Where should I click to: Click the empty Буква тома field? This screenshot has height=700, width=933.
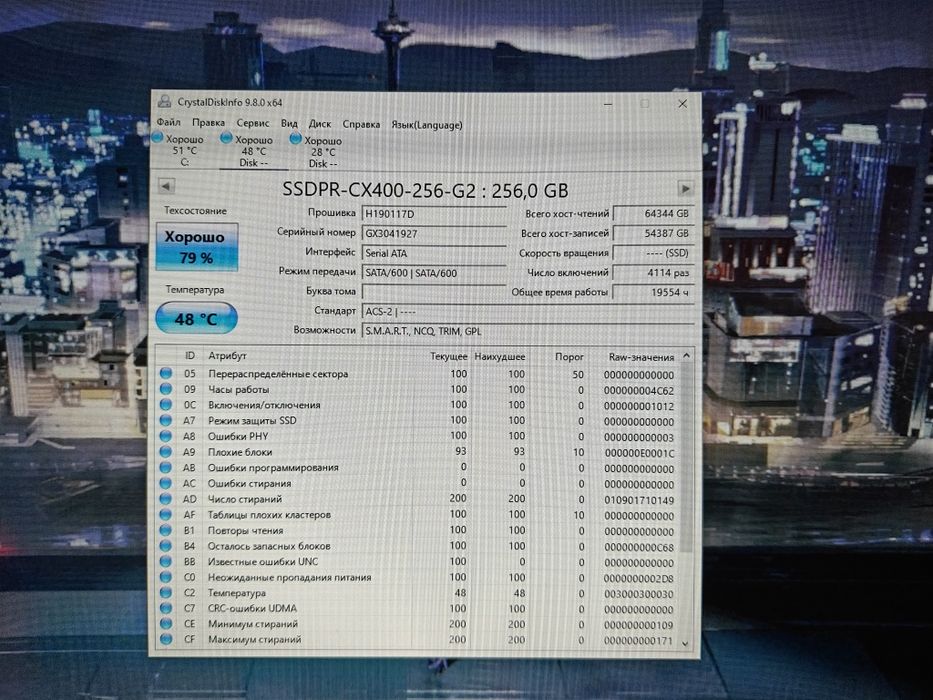coord(433,292)
